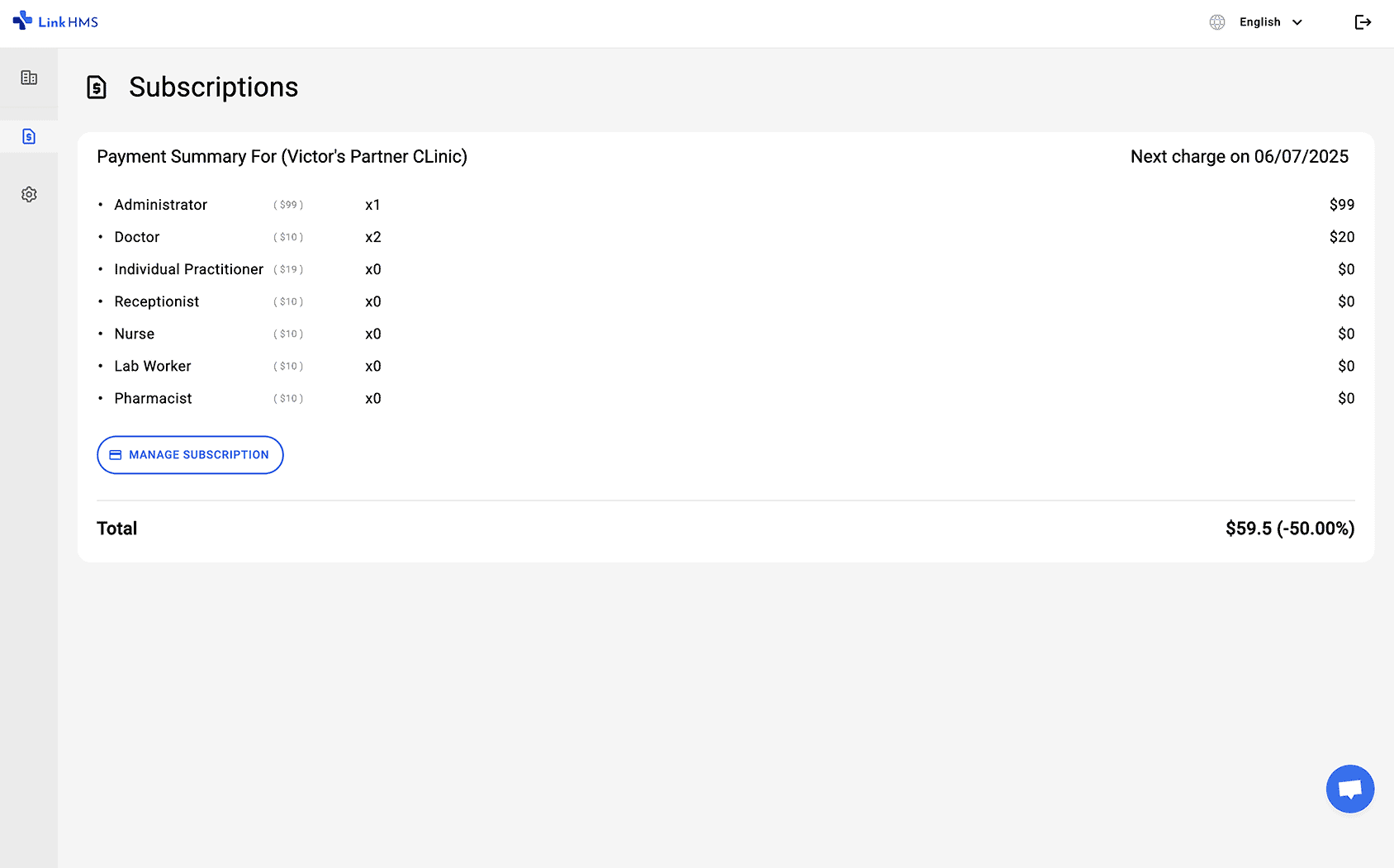Click the Individual Practitioner row label

coord(188,269)
